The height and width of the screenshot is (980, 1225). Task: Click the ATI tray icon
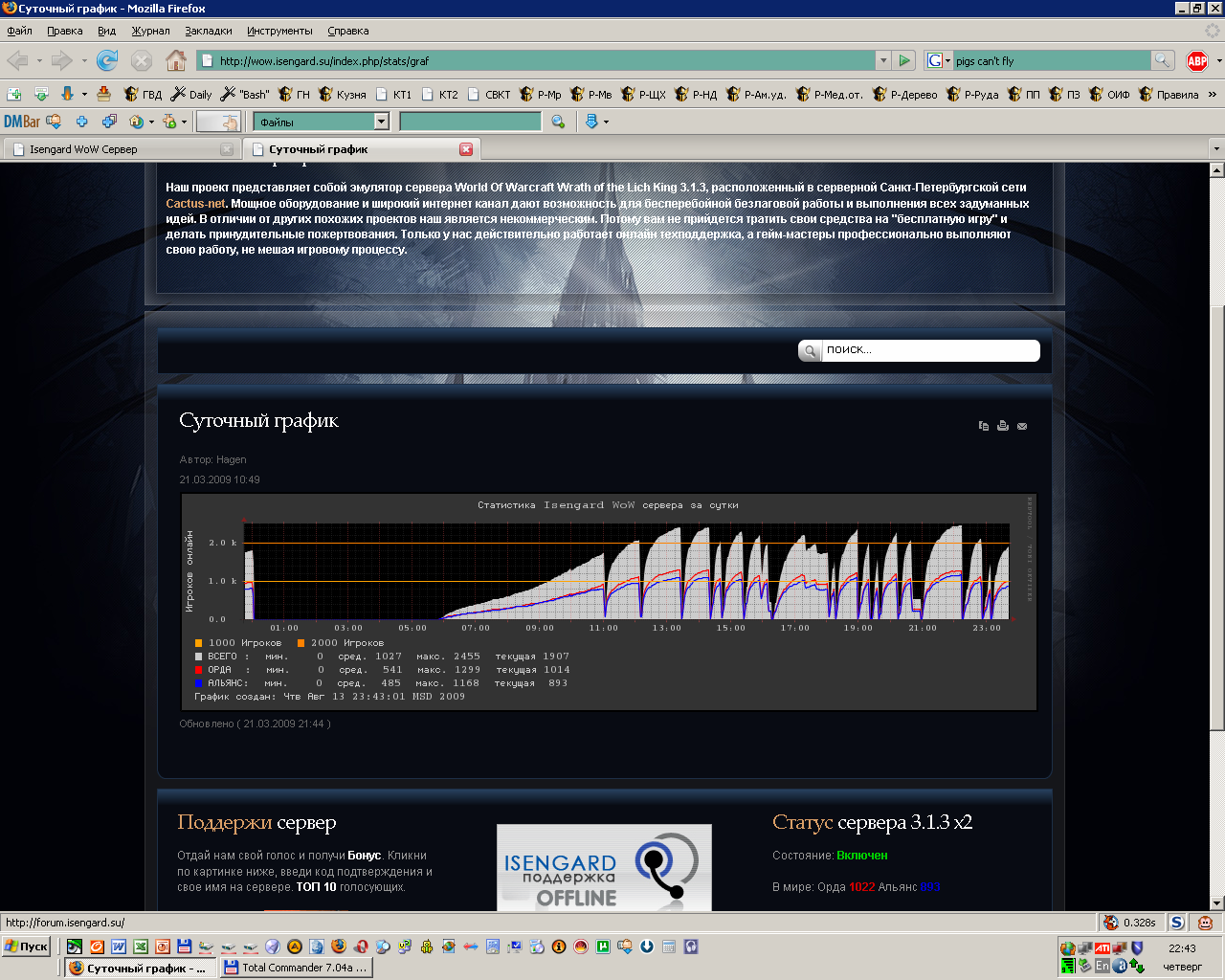[1102, 948]
